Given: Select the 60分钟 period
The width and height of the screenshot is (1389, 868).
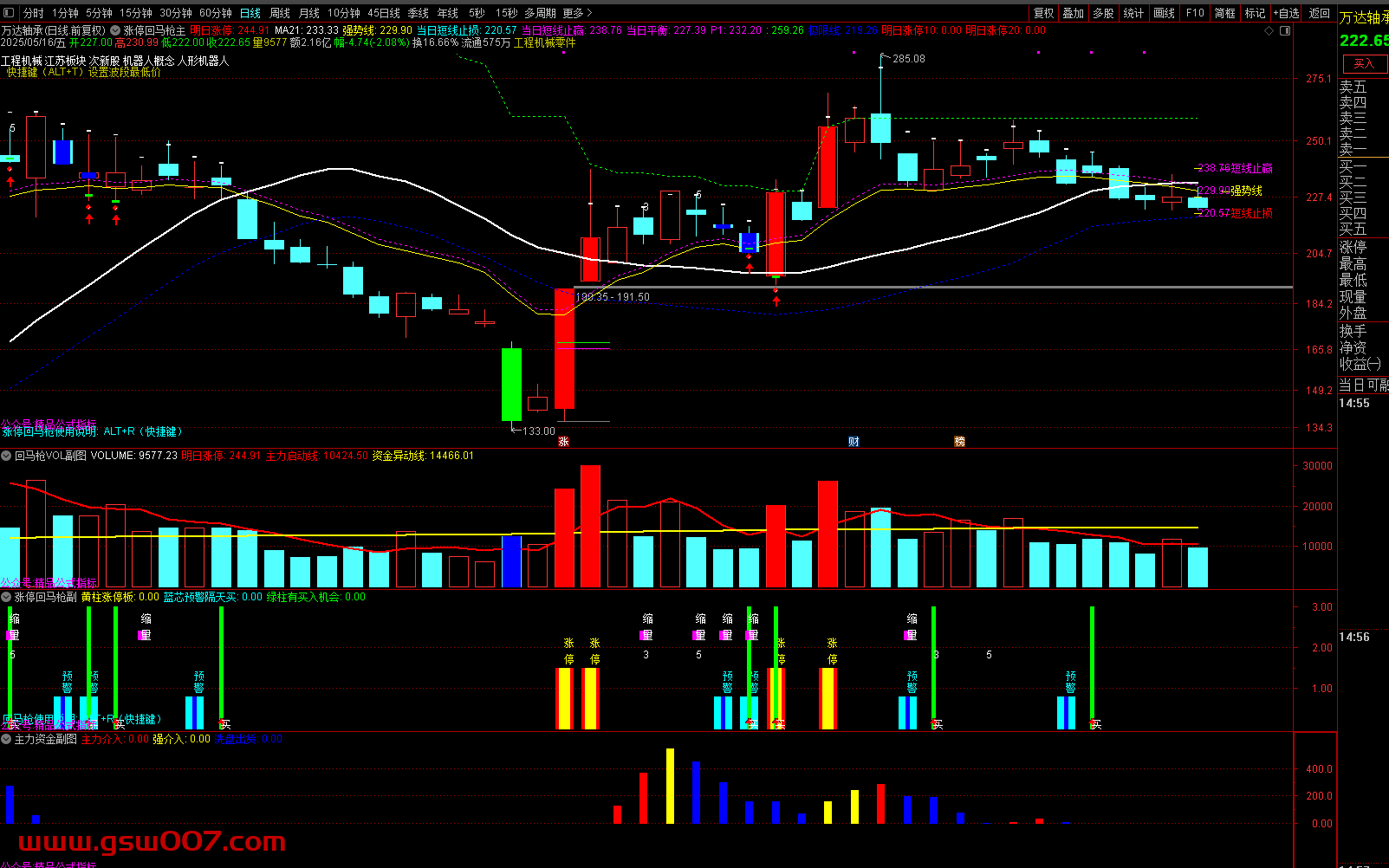Looking at the screenshot, I should 215,13.
